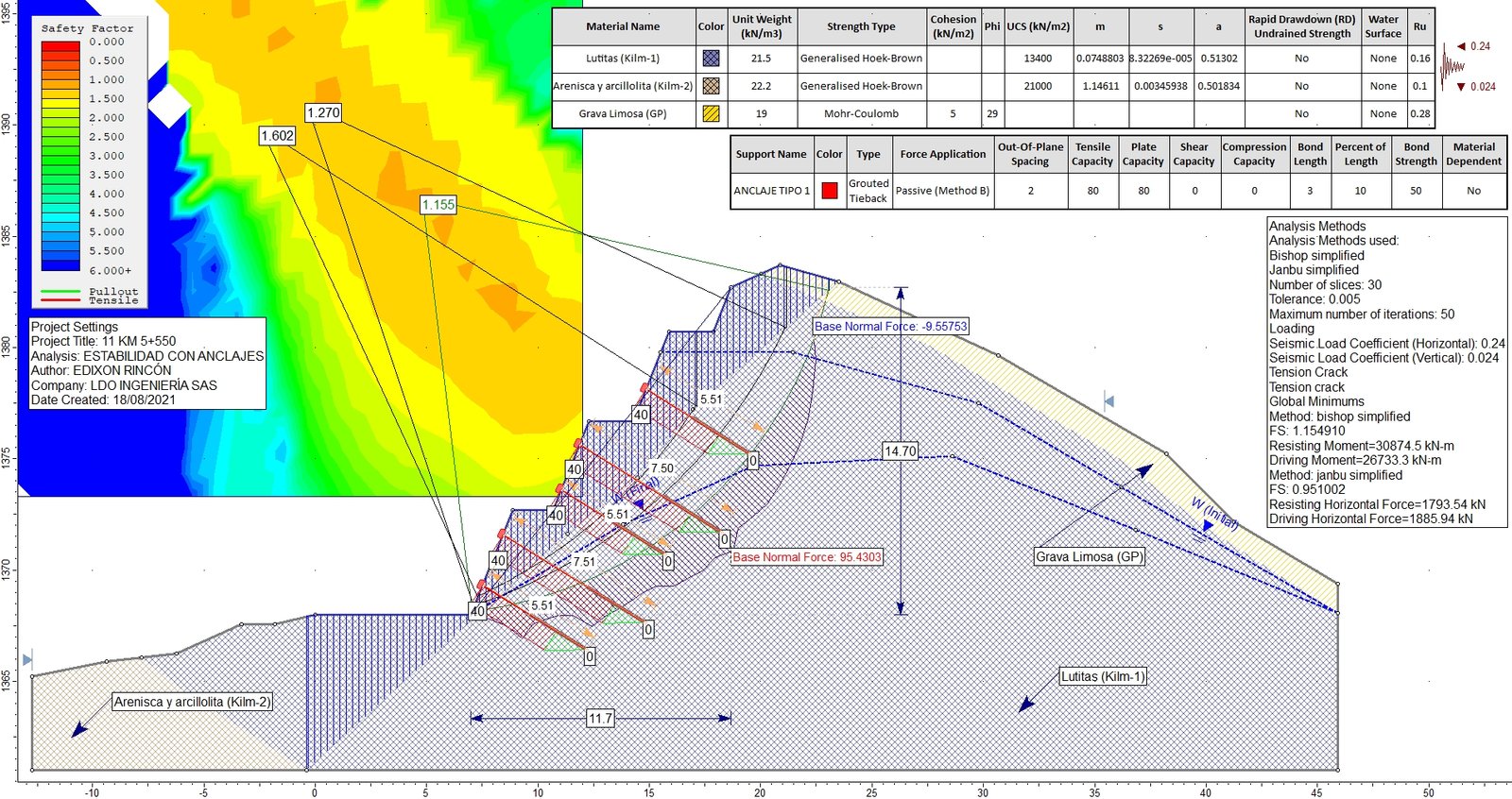The height and width of the screenshot is (799, 1512).
Task: Select the Lutitas (Kilm-1) callout label in model
Action: (1102, 676)
